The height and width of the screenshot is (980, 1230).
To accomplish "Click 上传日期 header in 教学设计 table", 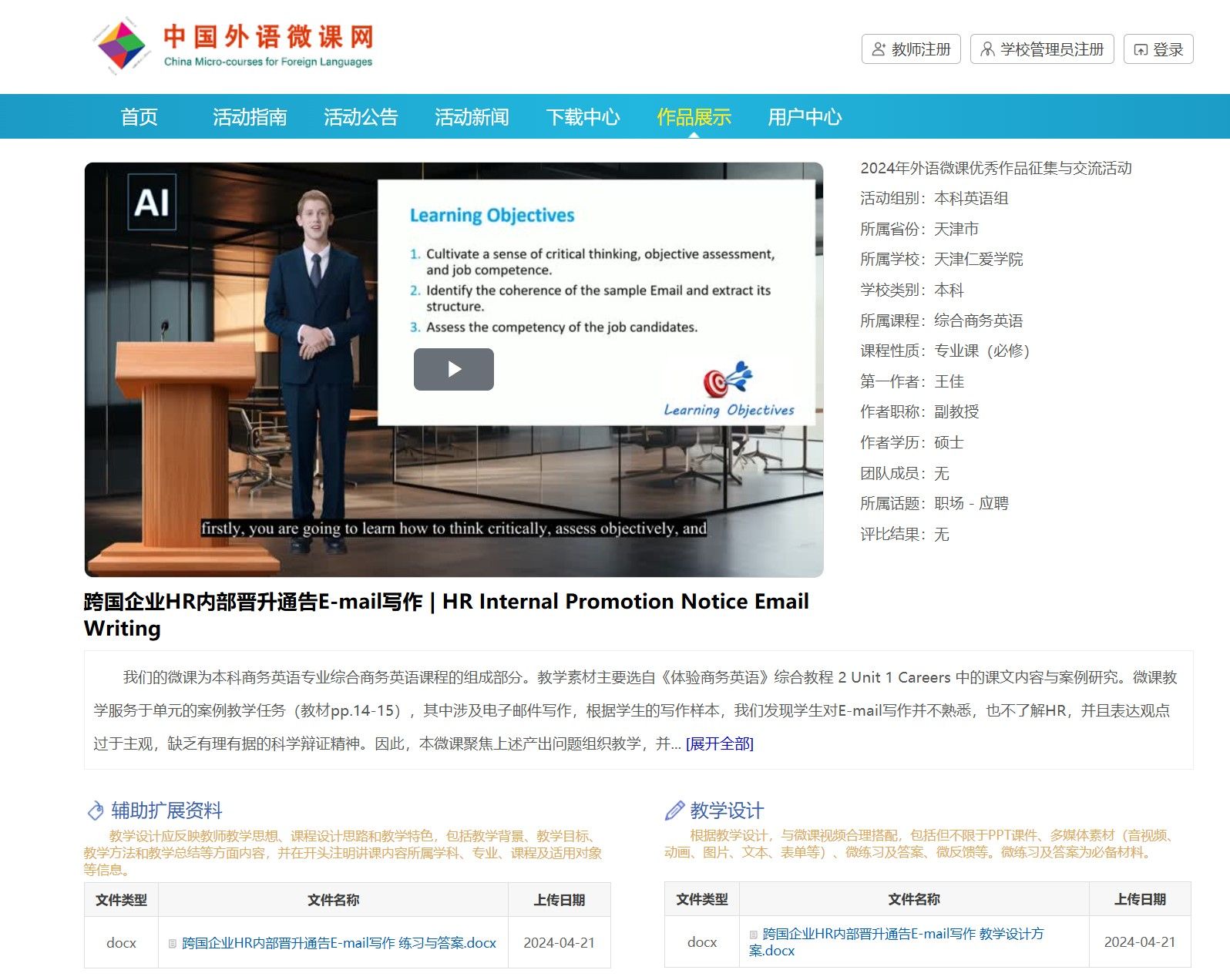I will coord(1140,899).
